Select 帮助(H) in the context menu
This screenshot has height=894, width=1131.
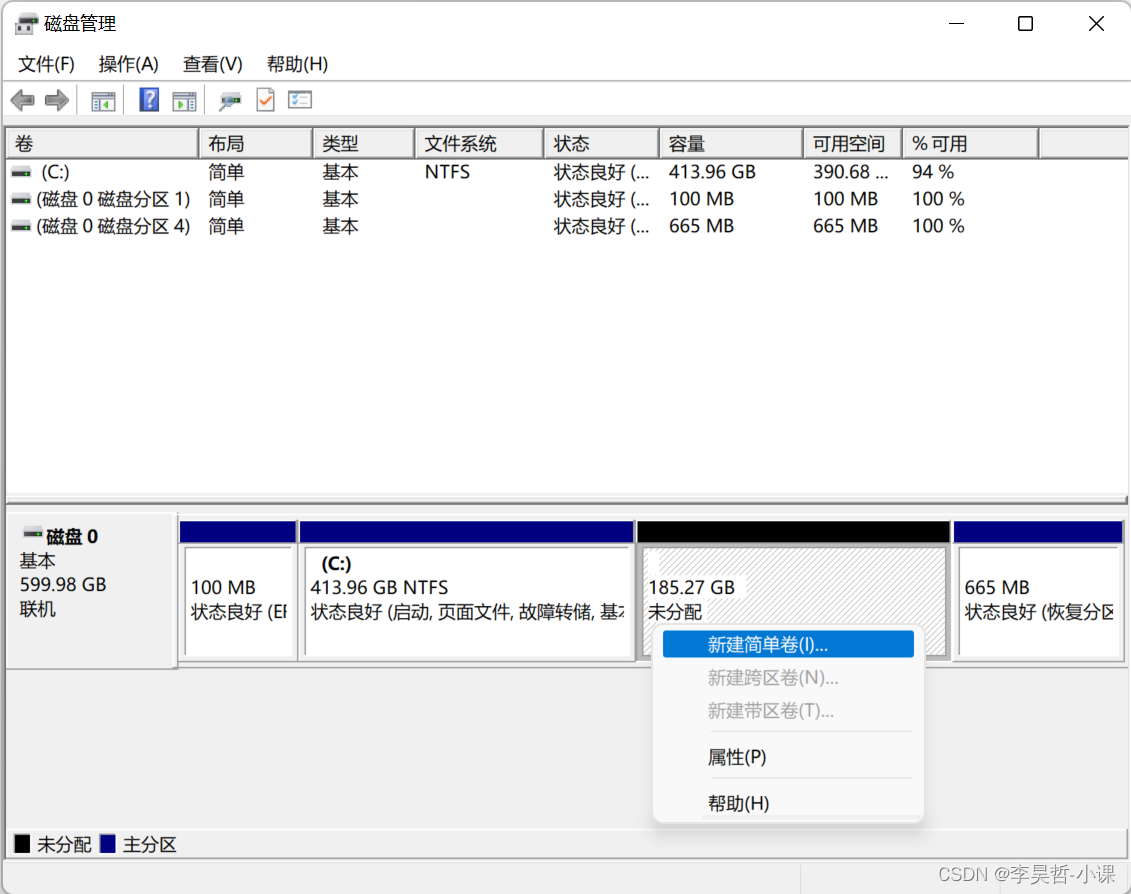tap(788, 803)
